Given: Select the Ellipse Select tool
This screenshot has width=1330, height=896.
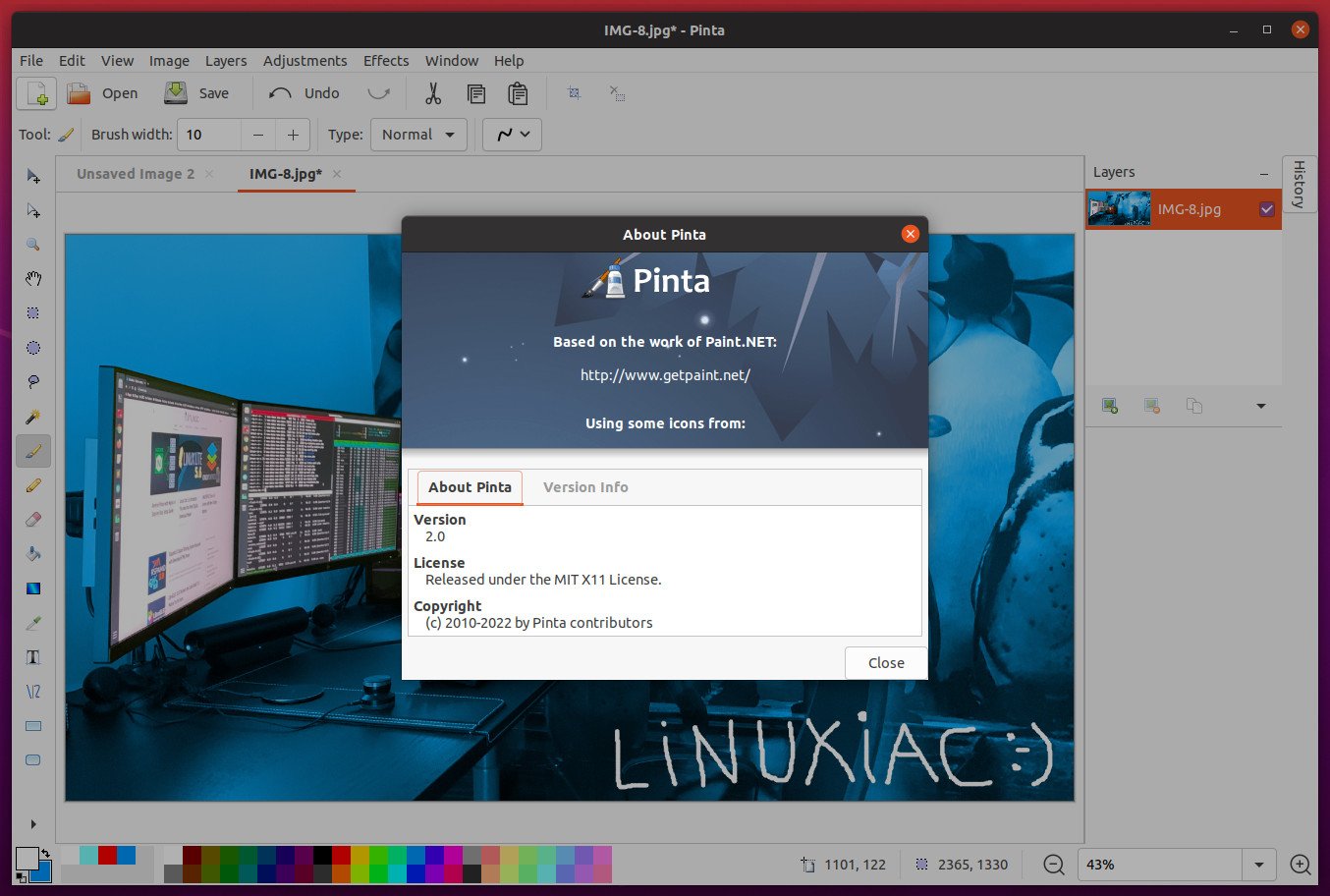Looking at the screenshot, I should pos(33,348).
